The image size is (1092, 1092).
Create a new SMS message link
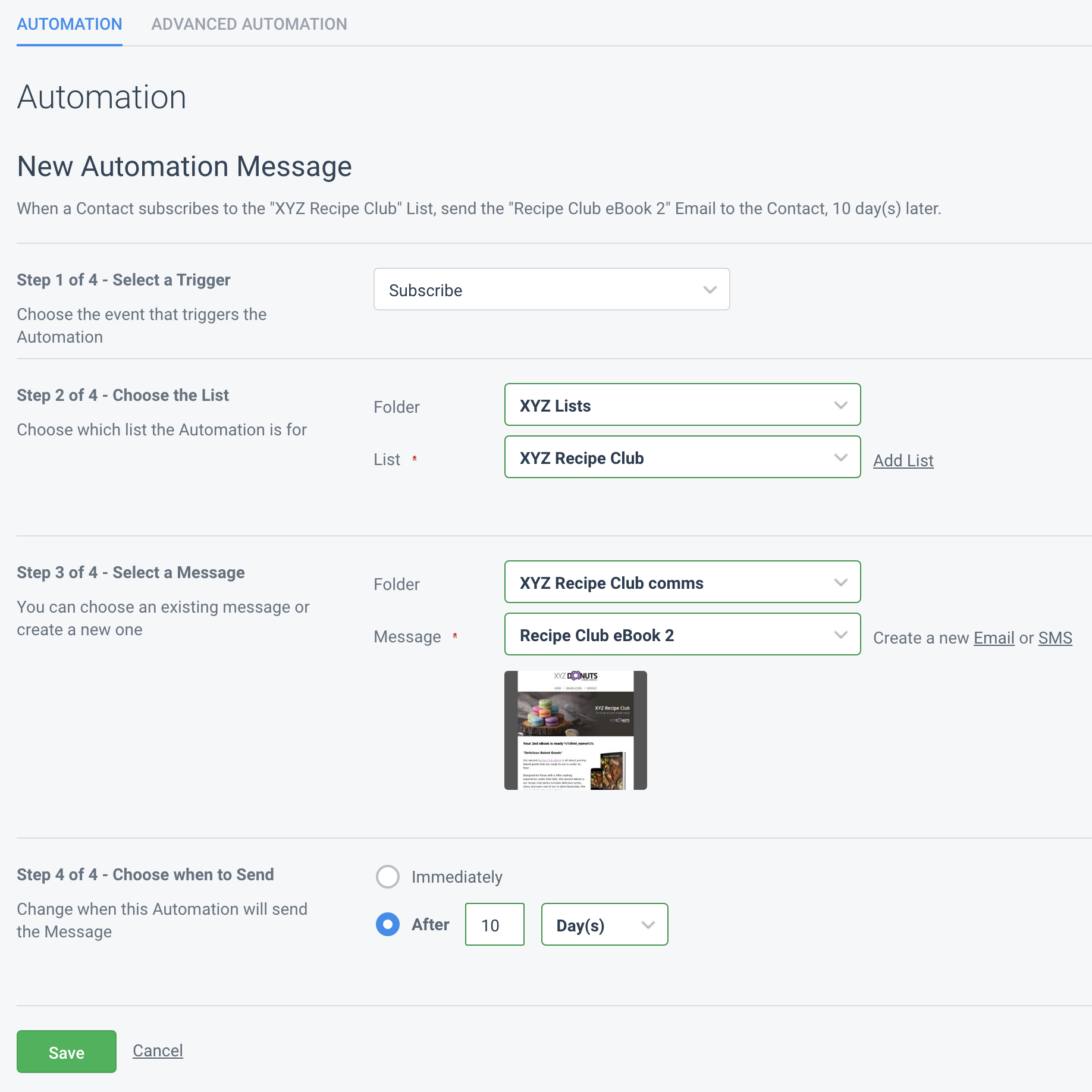click(x=1055, y=638)
